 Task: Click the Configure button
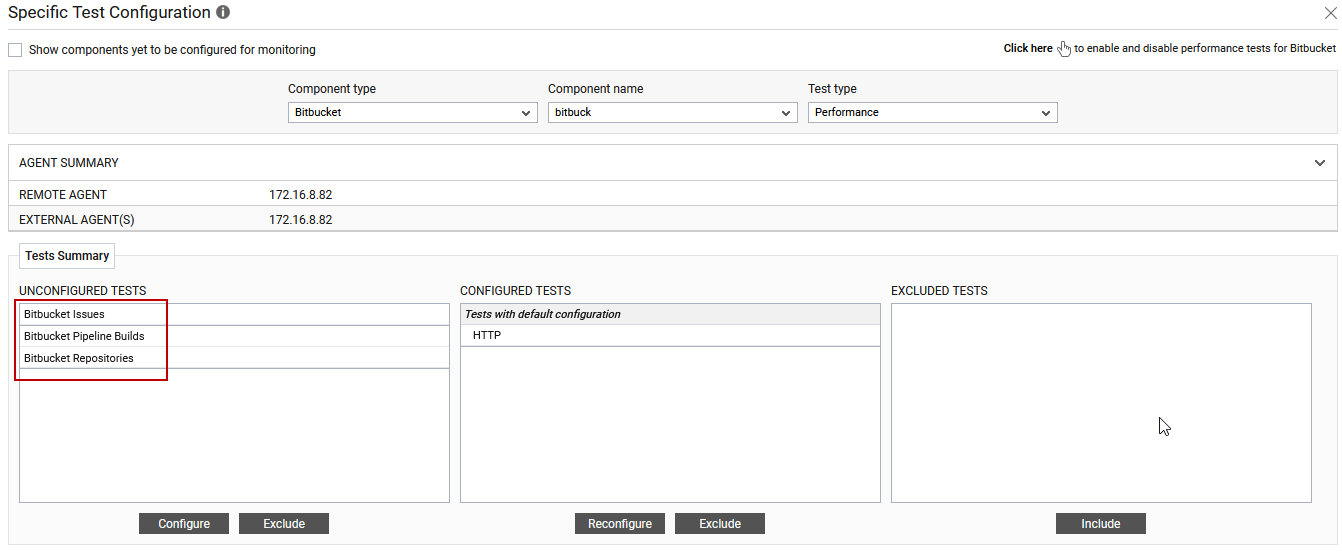[x=184, y=523]
